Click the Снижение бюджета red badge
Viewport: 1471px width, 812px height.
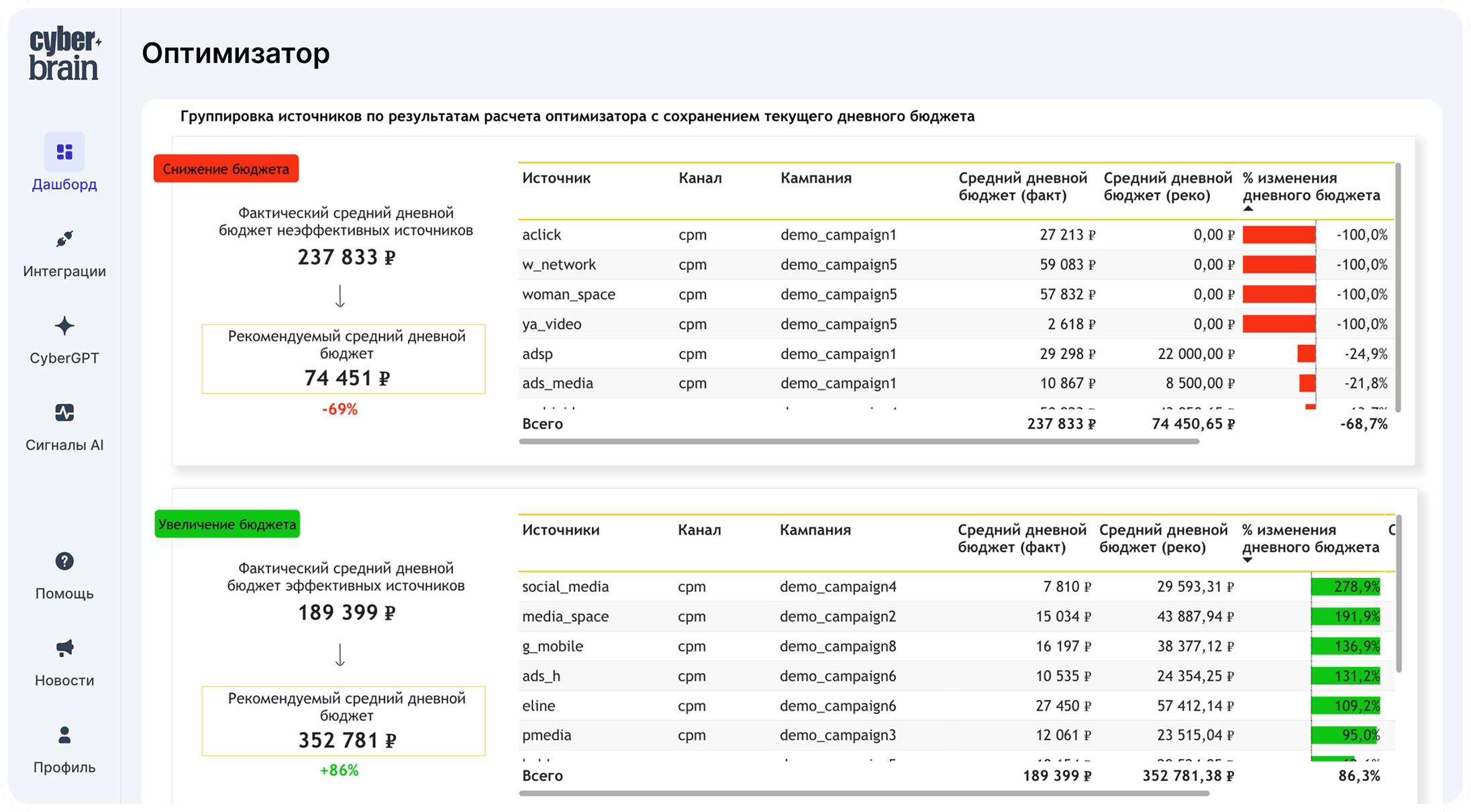(226, 169)
